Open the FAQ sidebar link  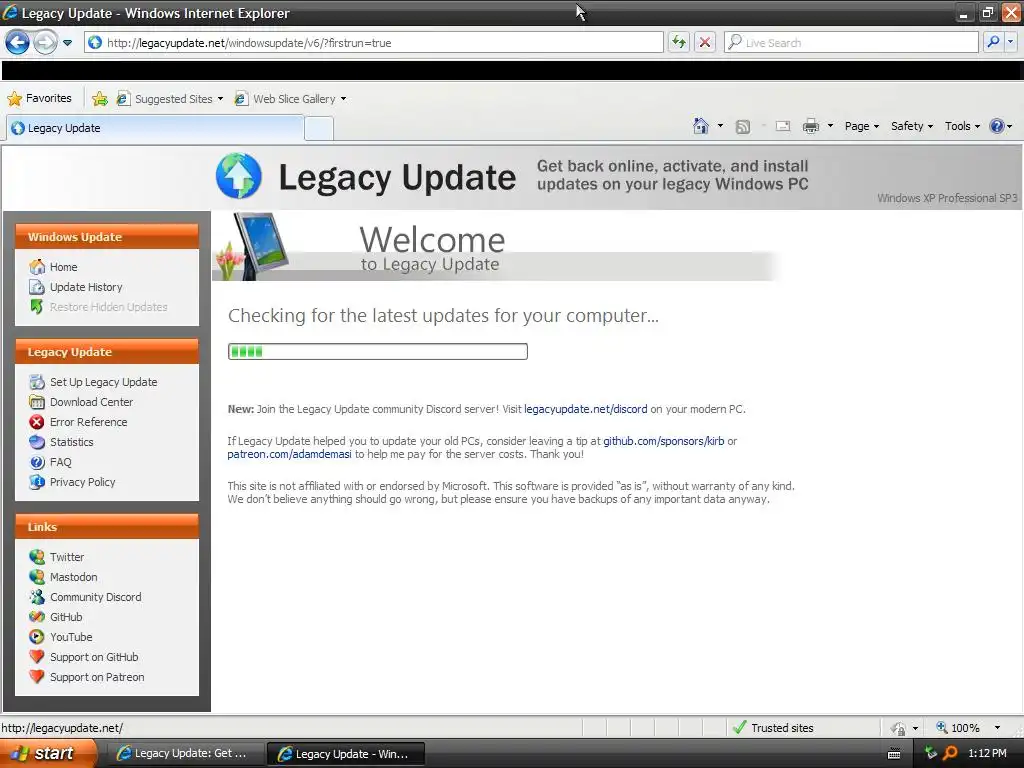click(60, 462)
